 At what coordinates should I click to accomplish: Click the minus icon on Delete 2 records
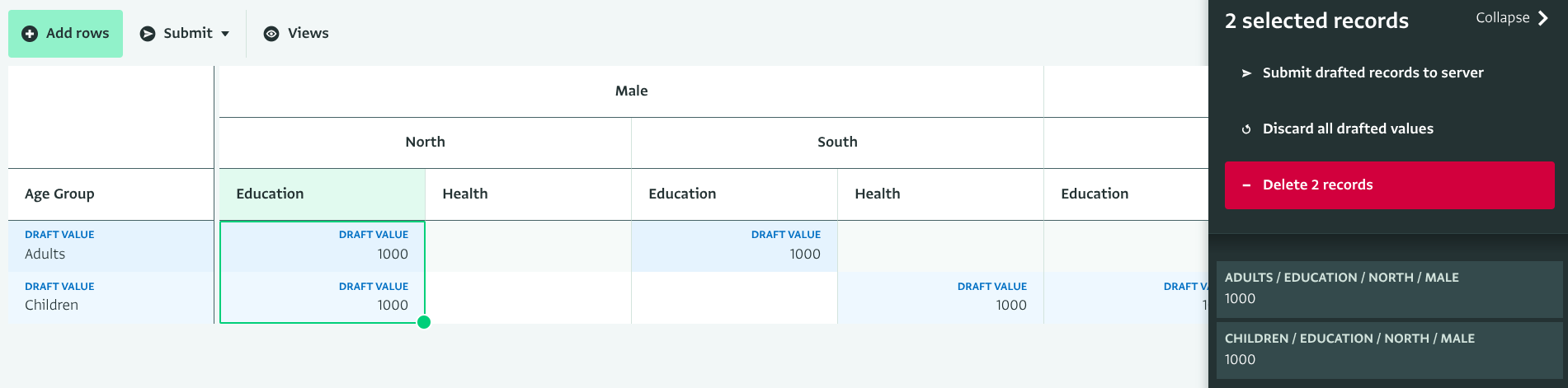tap(1246, 185)
